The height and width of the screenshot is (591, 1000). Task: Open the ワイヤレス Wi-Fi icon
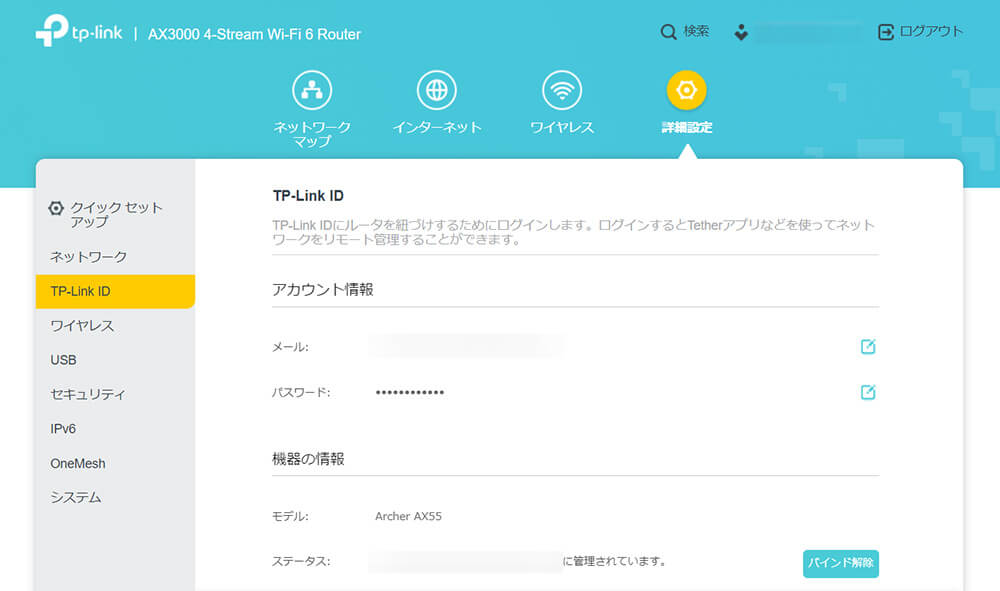click(x=562, y=90)
